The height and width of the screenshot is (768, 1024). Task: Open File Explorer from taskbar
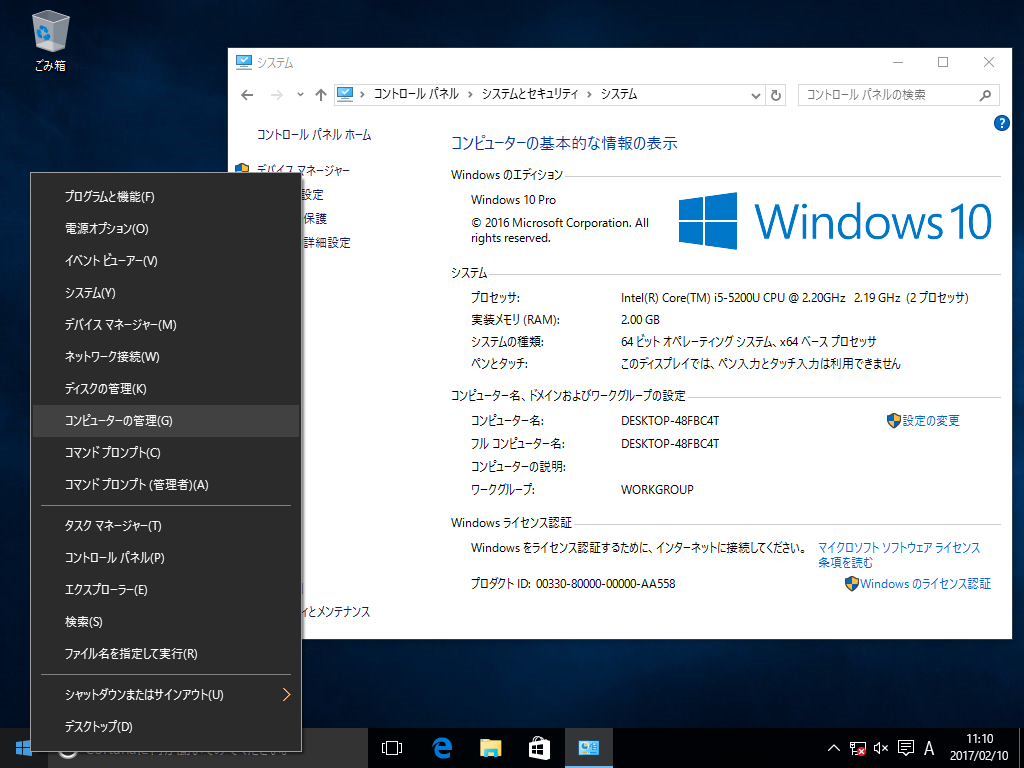[490, 748]
